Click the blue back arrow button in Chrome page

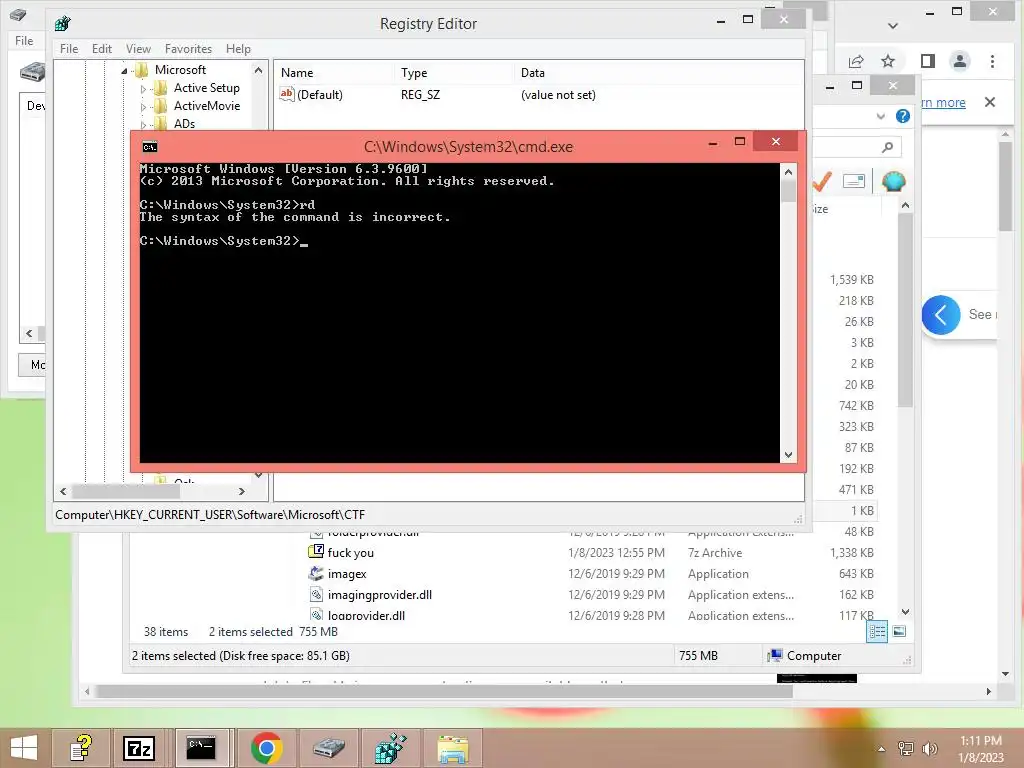point(940,315)
